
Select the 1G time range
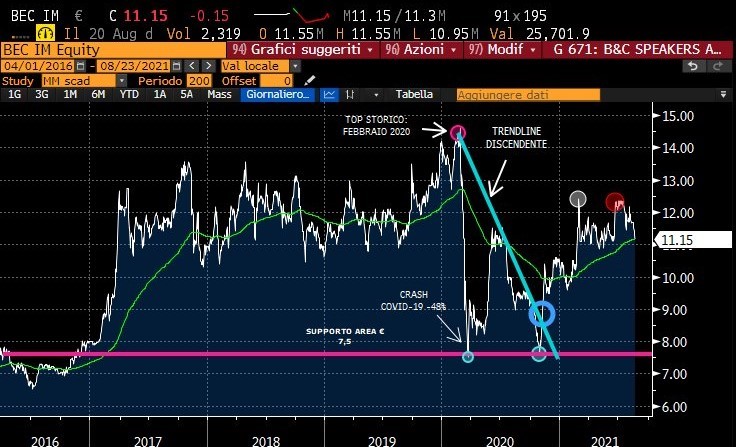pos(14,94)
